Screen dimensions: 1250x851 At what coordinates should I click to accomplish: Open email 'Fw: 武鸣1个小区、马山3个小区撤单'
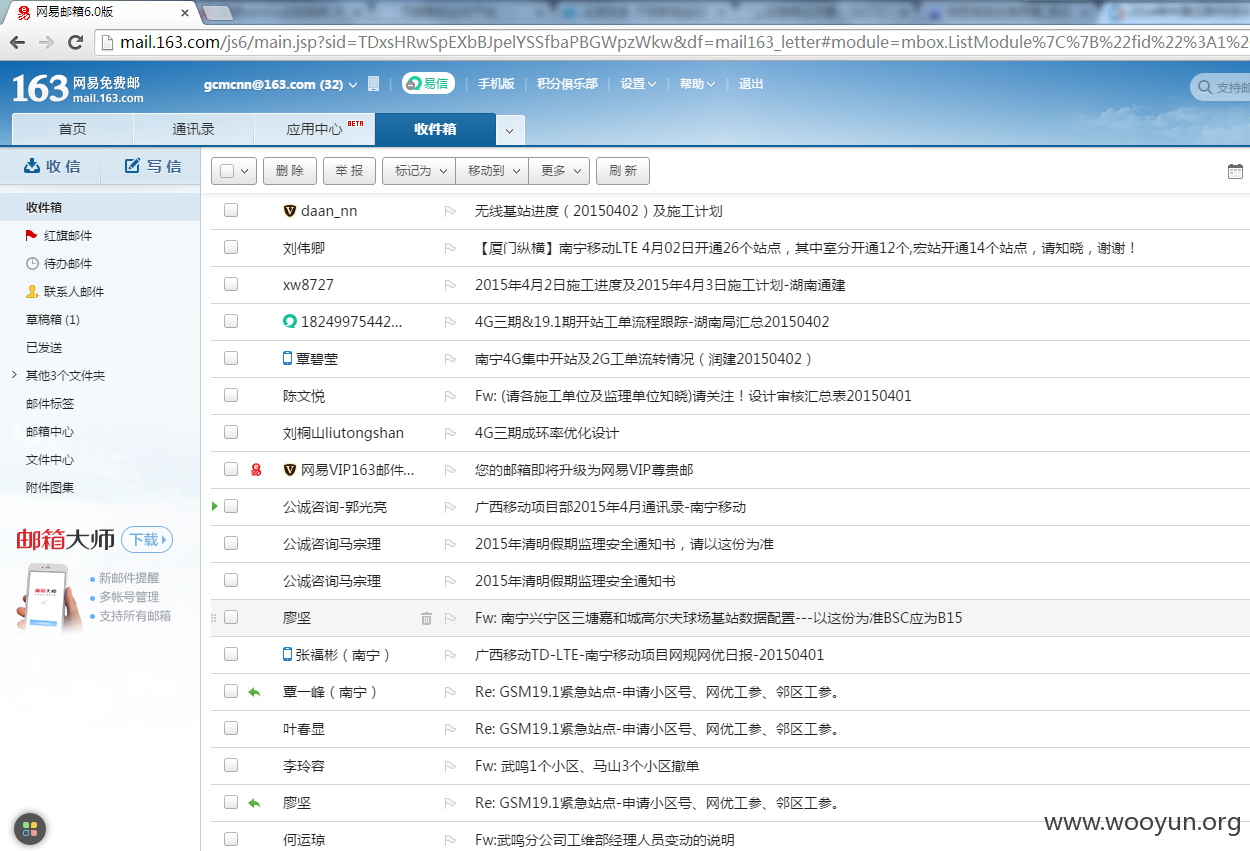587,766
